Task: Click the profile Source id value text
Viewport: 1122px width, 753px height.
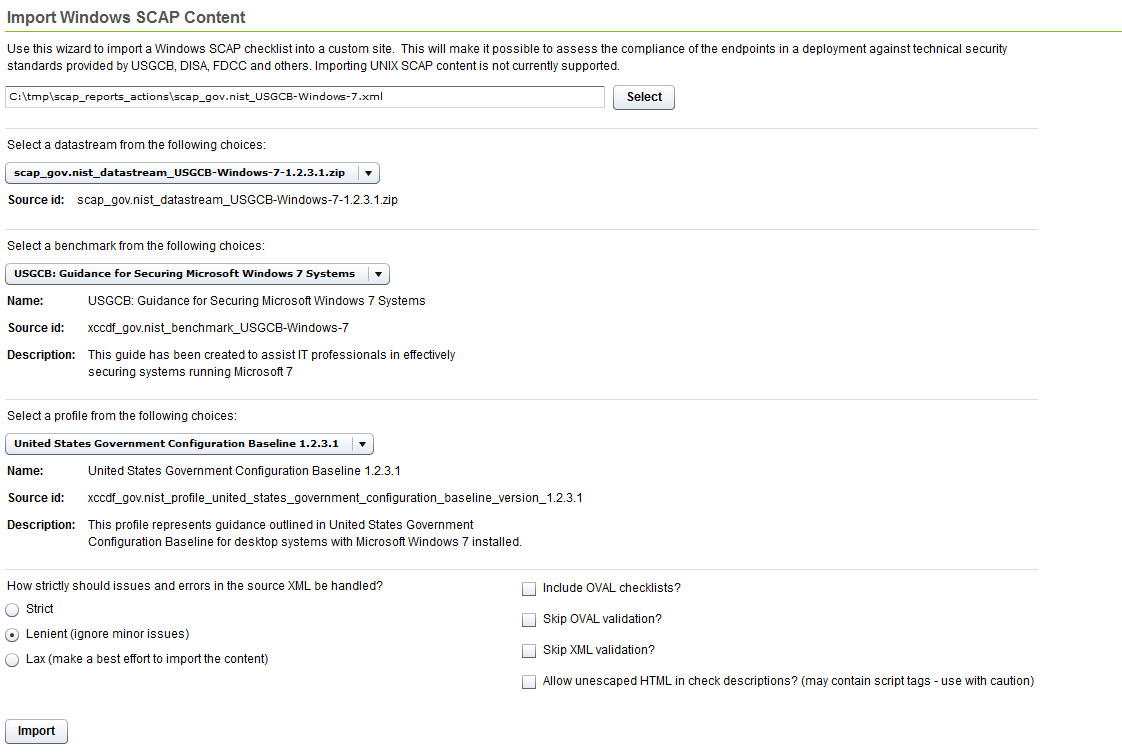Action: pos(335,498)
